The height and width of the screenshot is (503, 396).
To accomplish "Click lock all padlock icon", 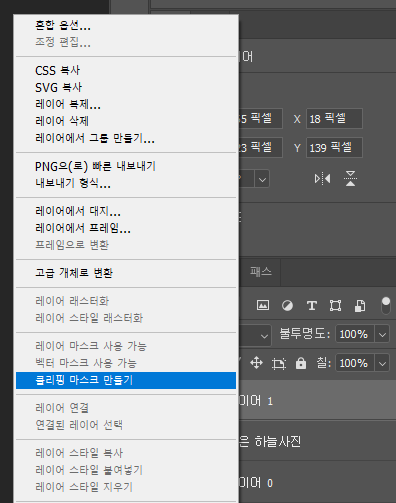I will (301, 363).
